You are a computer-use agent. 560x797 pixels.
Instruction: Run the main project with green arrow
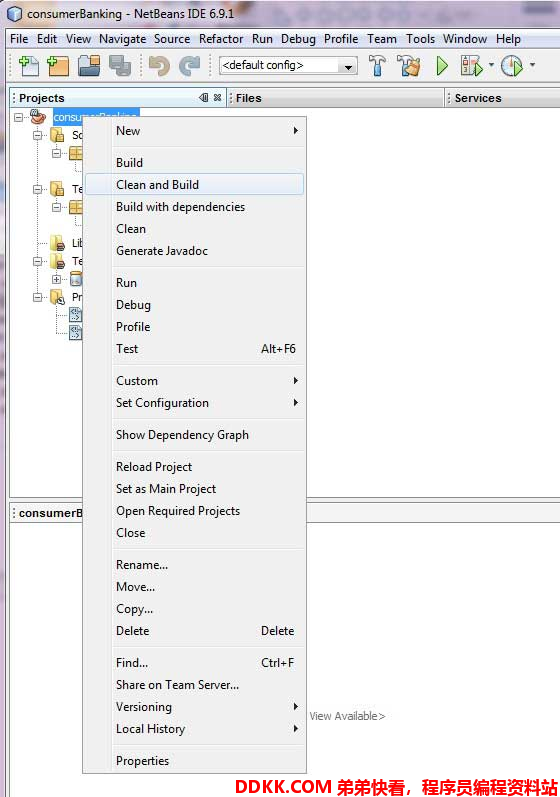pyautogui.click(x=442, y=66)
